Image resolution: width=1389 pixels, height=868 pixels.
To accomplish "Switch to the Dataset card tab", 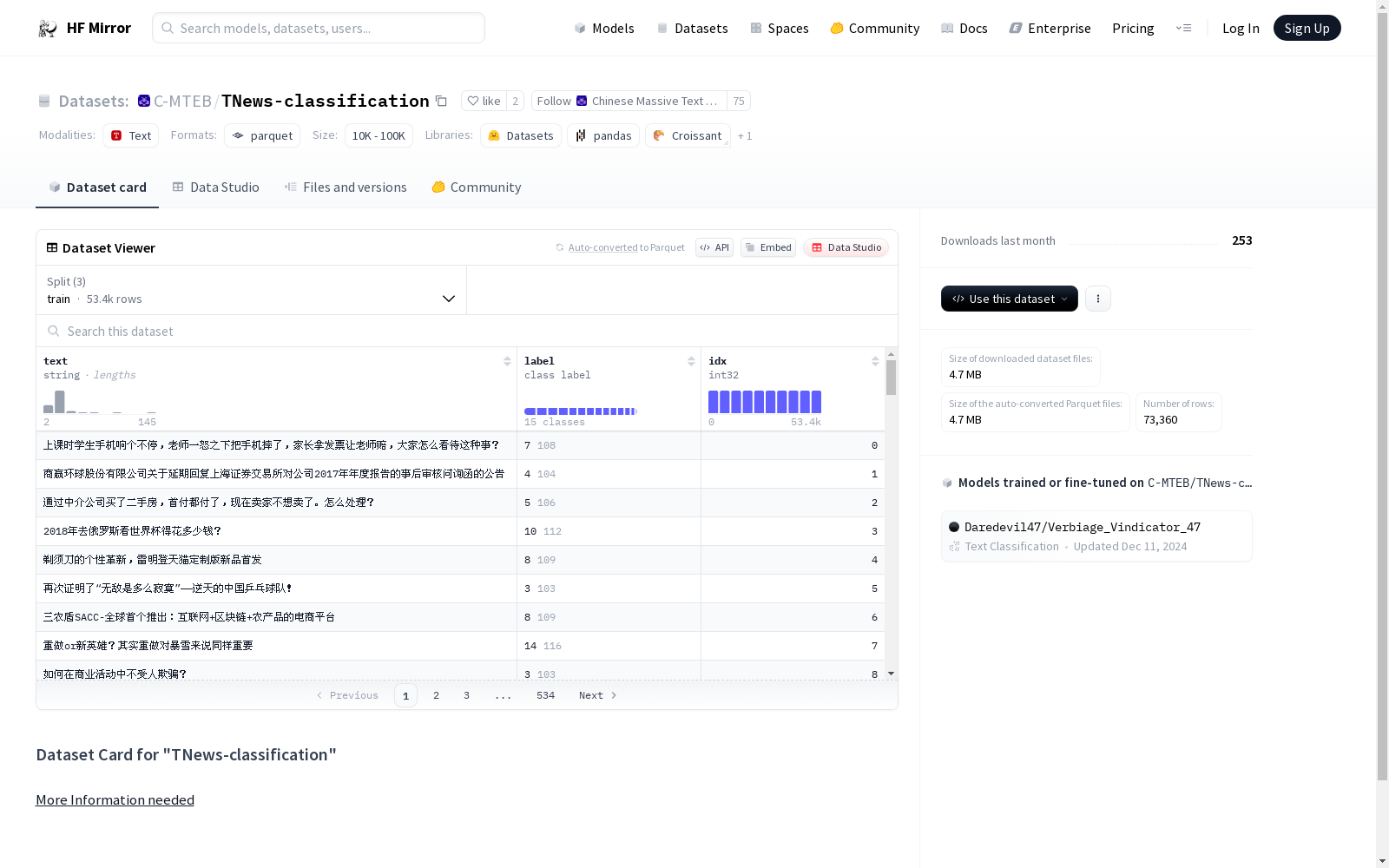I will [x=97, y=187].
